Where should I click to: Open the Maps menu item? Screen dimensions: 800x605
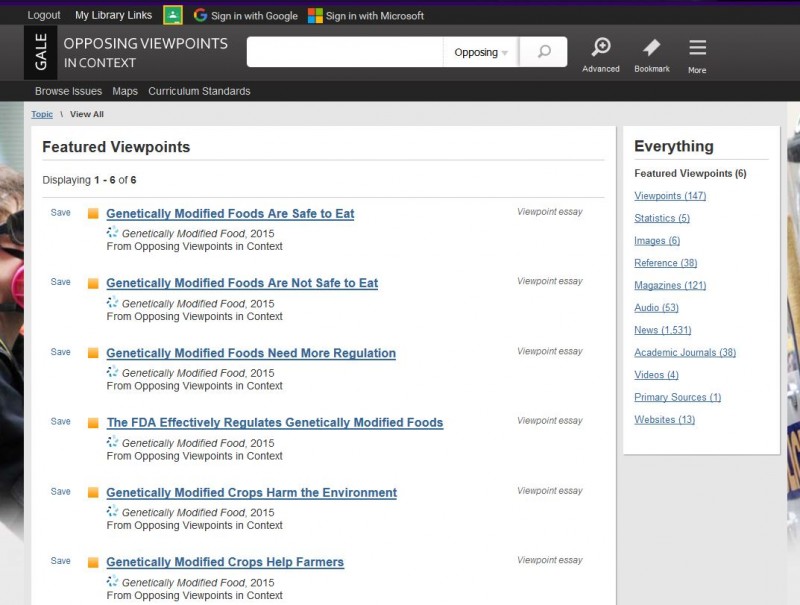pos(125,91)
